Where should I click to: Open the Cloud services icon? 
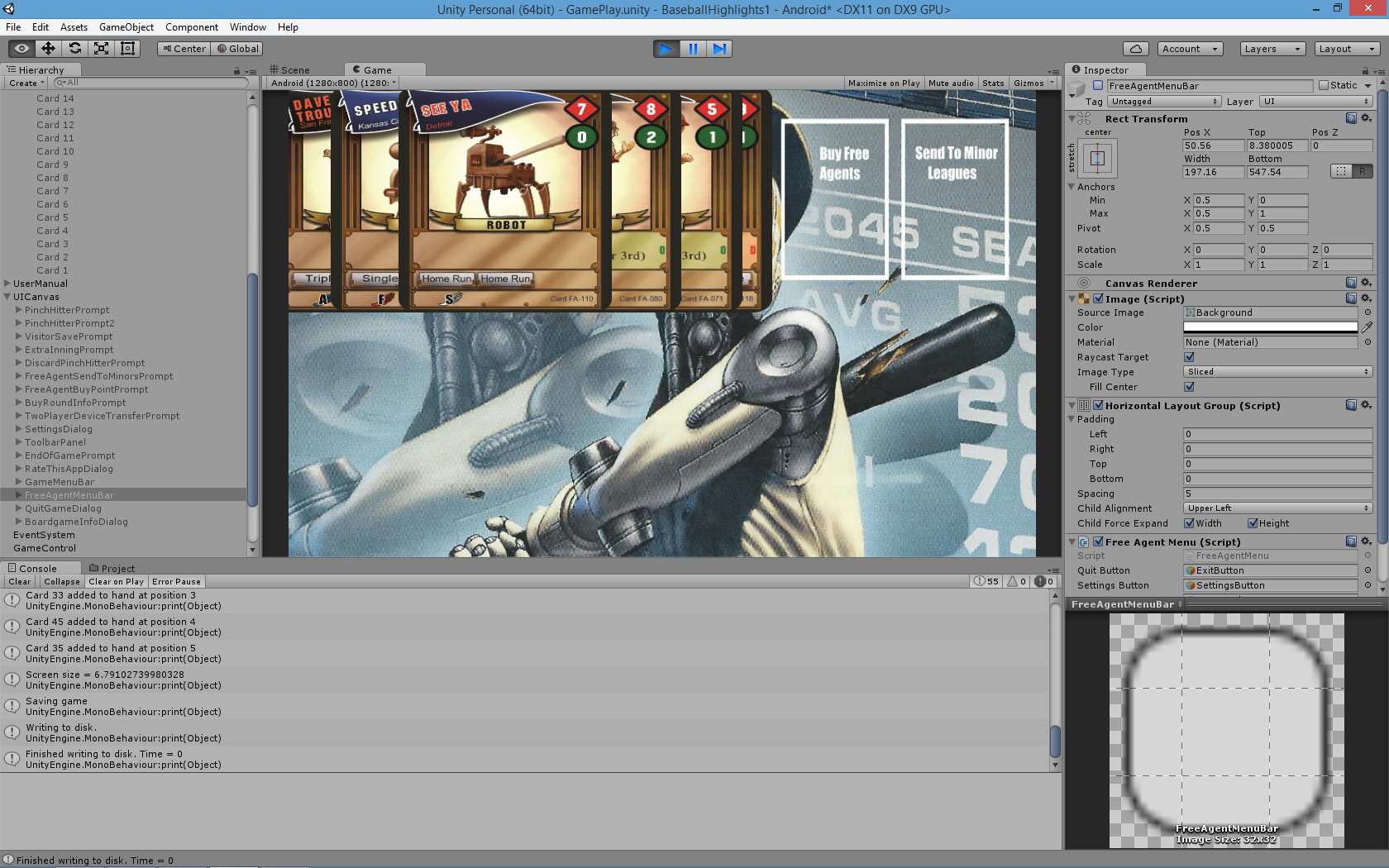pyautogui.click(x=1136, y=49)
